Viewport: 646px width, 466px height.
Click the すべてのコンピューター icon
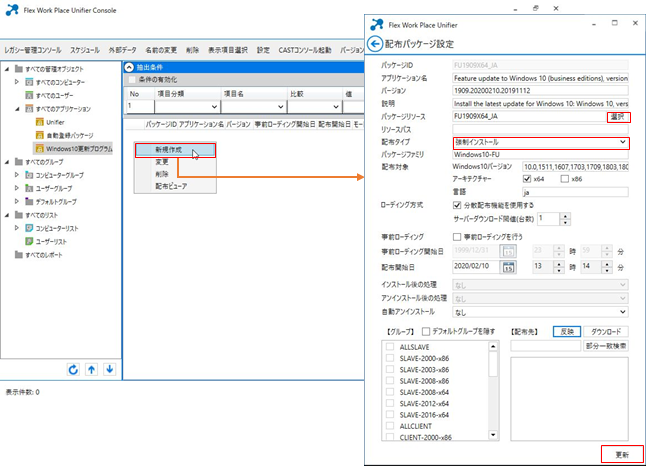(x=29, y=82)
